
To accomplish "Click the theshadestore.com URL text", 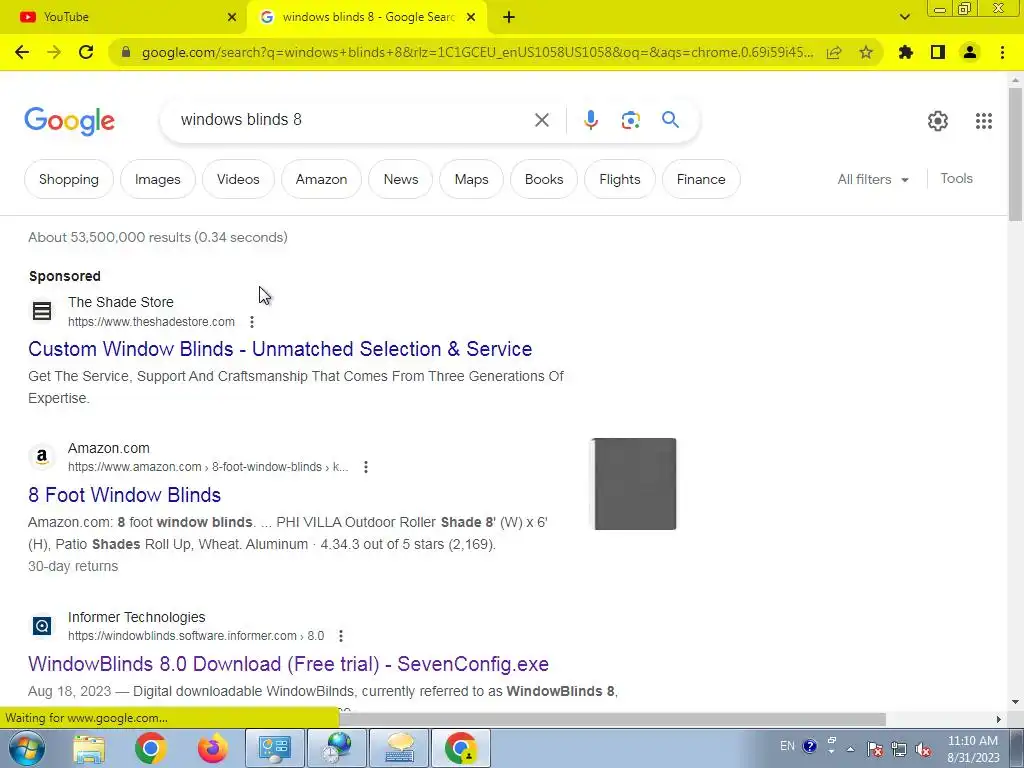I will click(x=151, y=321).
